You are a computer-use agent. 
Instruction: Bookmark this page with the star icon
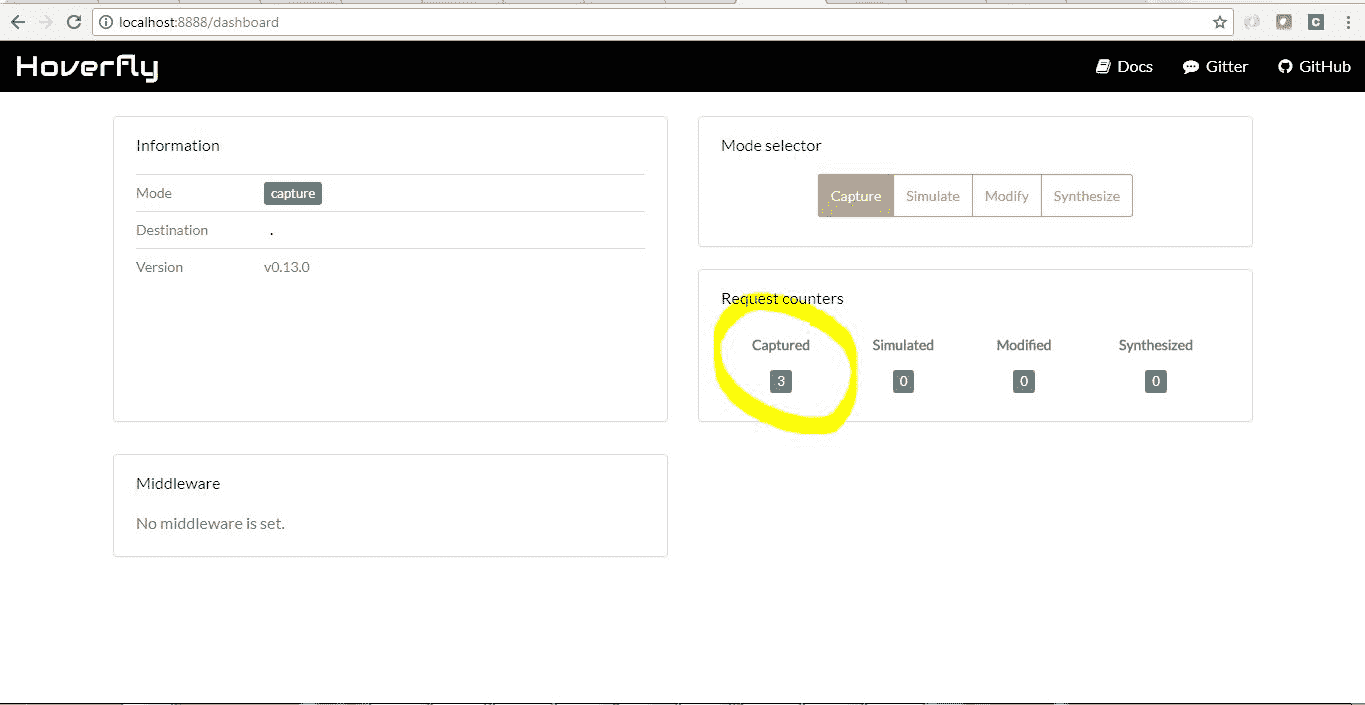[1219, 22]
